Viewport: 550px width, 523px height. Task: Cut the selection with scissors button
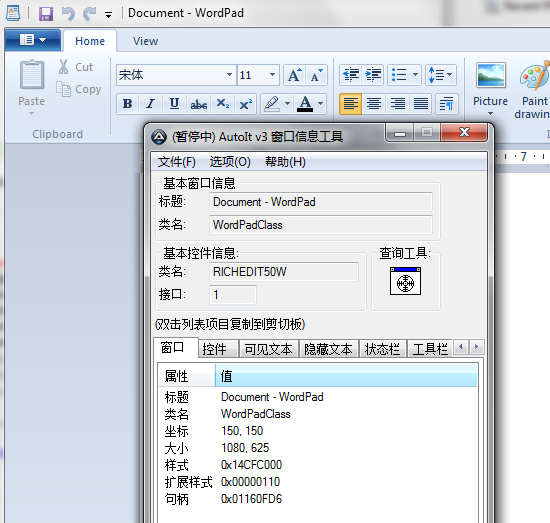click(76, 67)
